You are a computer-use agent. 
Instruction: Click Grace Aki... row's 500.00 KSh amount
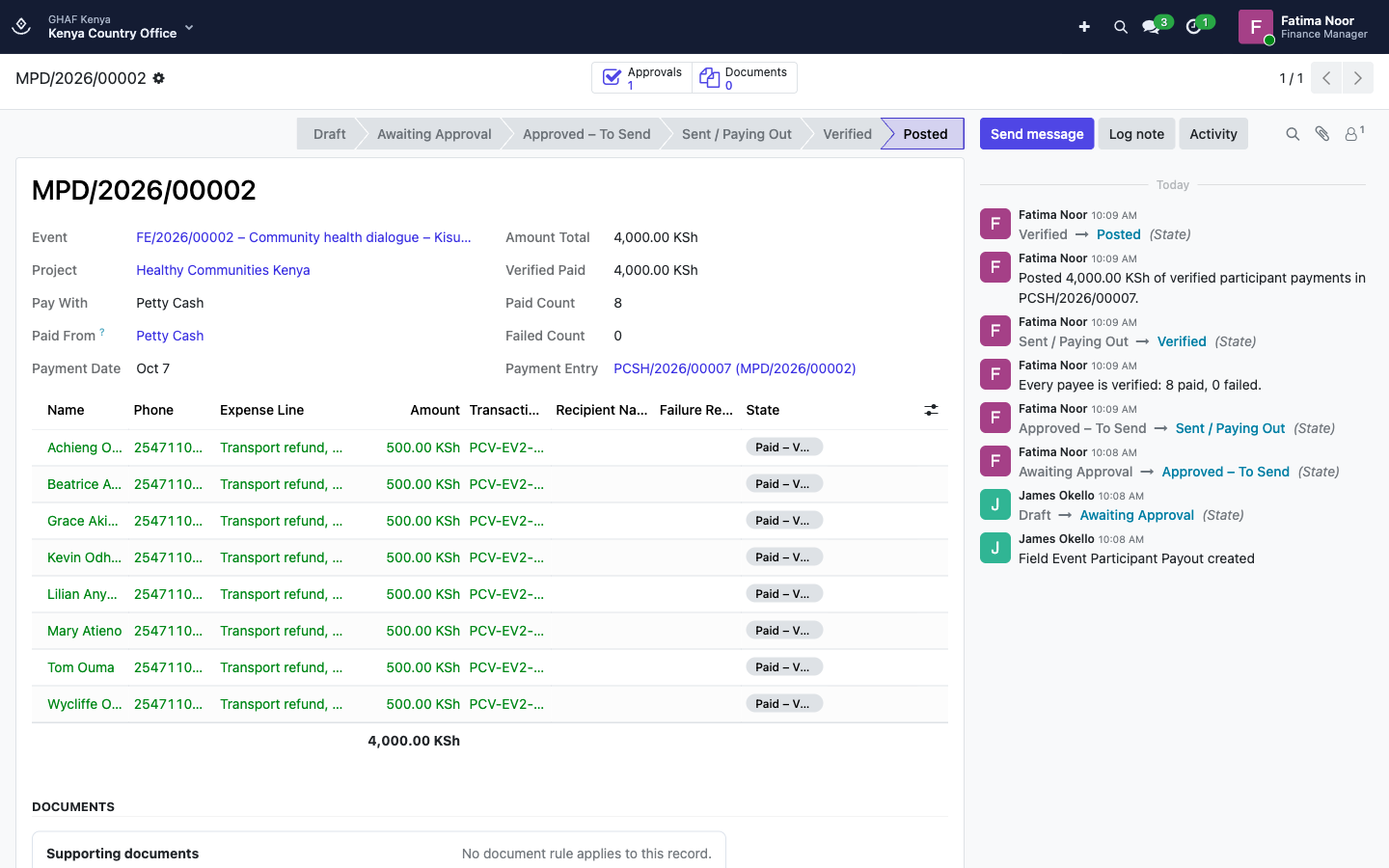tap(423, 521)
